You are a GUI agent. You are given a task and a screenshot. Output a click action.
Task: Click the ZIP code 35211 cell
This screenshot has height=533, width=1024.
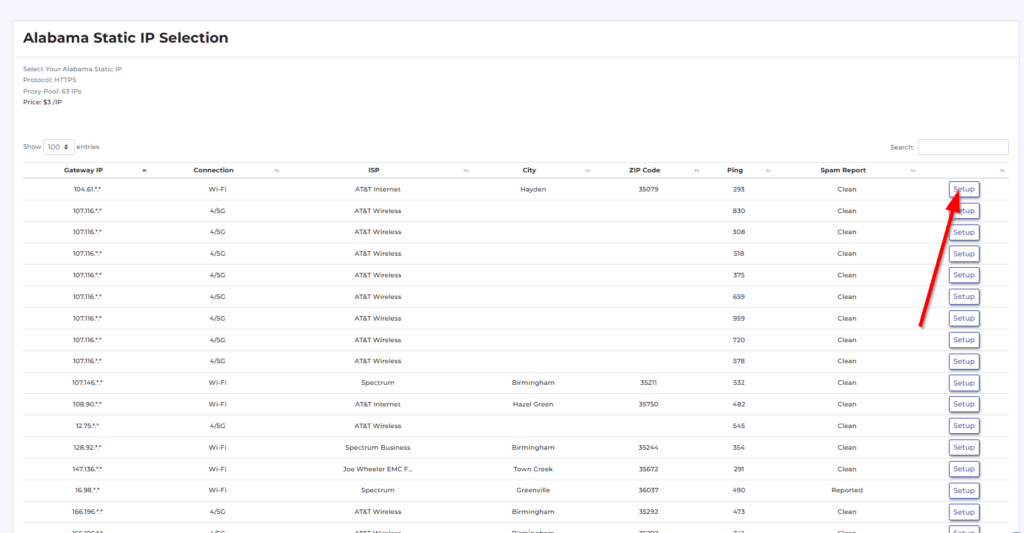point(648,383)
